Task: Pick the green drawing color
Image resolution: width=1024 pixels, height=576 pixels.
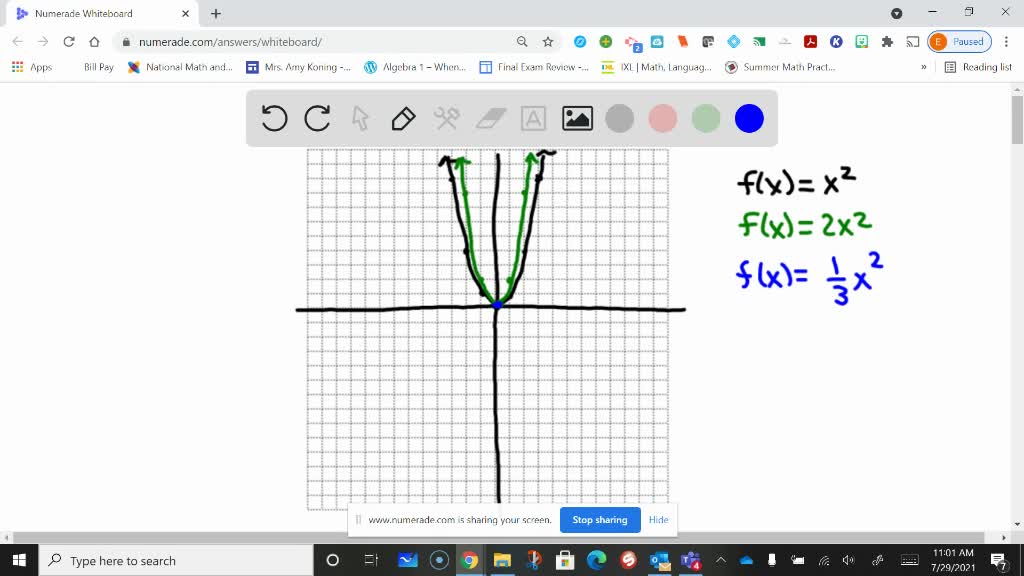Action: 705,118
